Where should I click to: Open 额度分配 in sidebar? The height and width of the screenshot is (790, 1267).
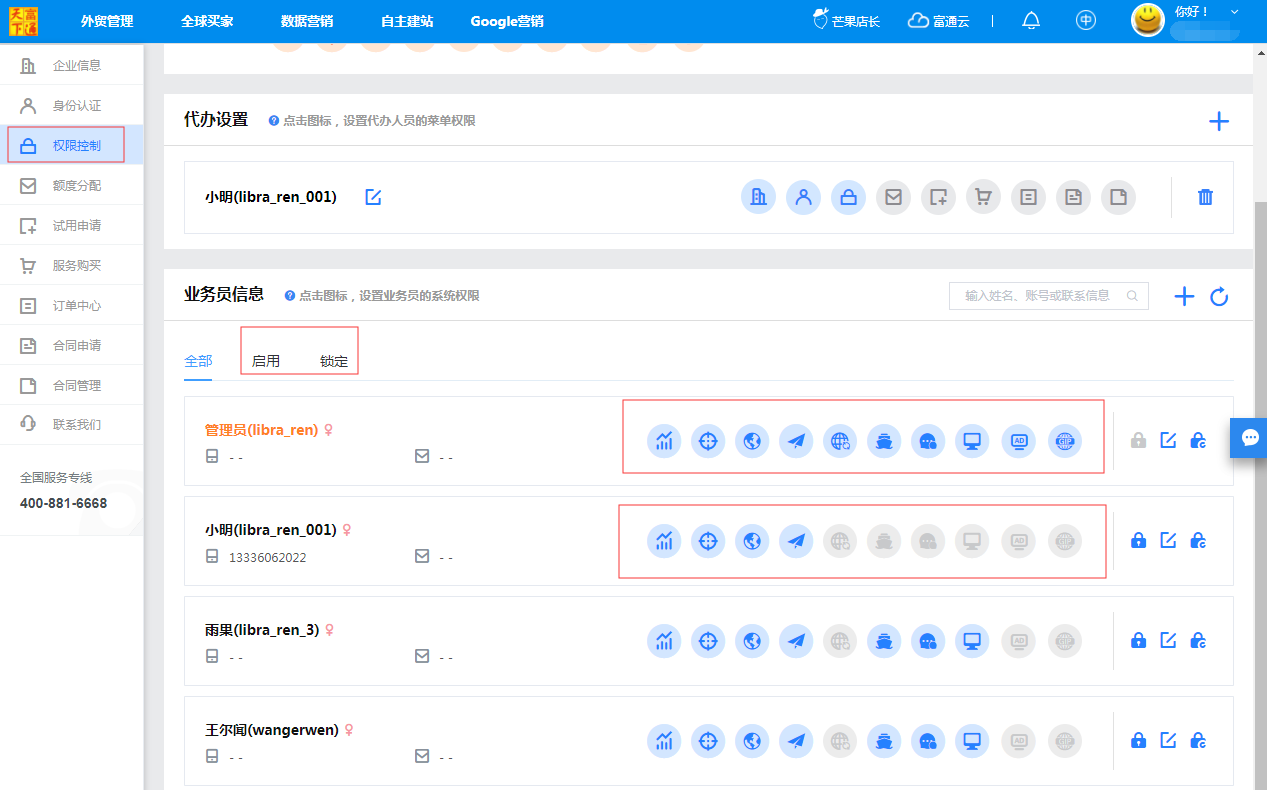[72, 185]
